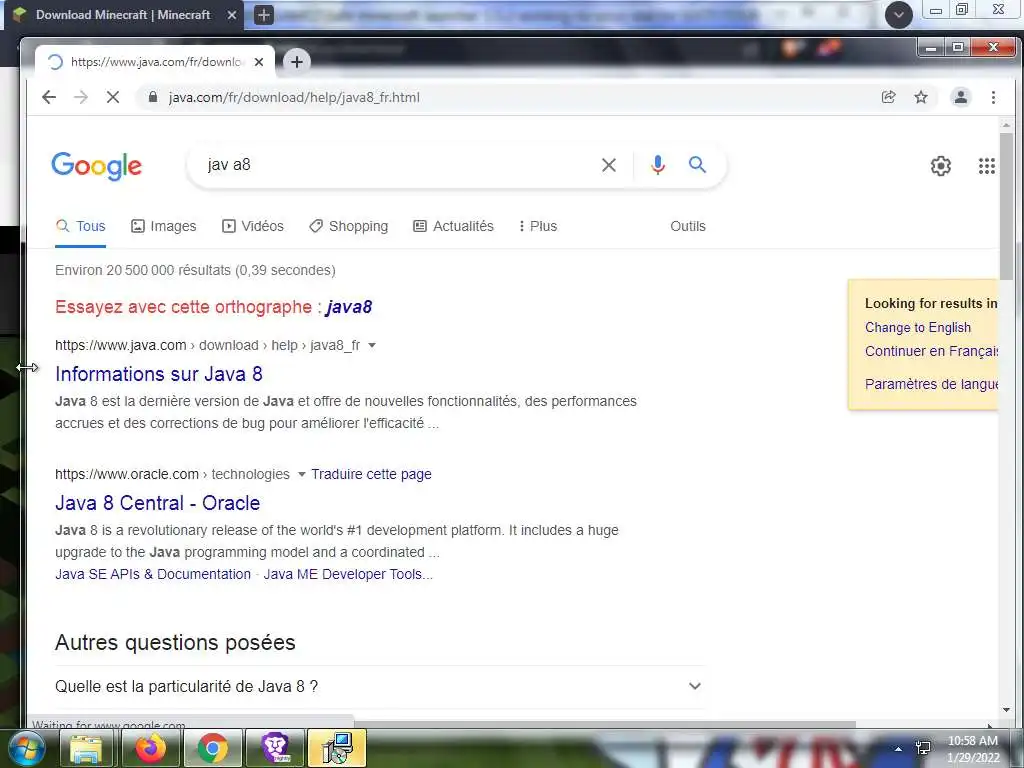Screen dimensions: 1024x768
Task: Open a new tab in the Minecraft window
Action: click(x=263, y=15)
